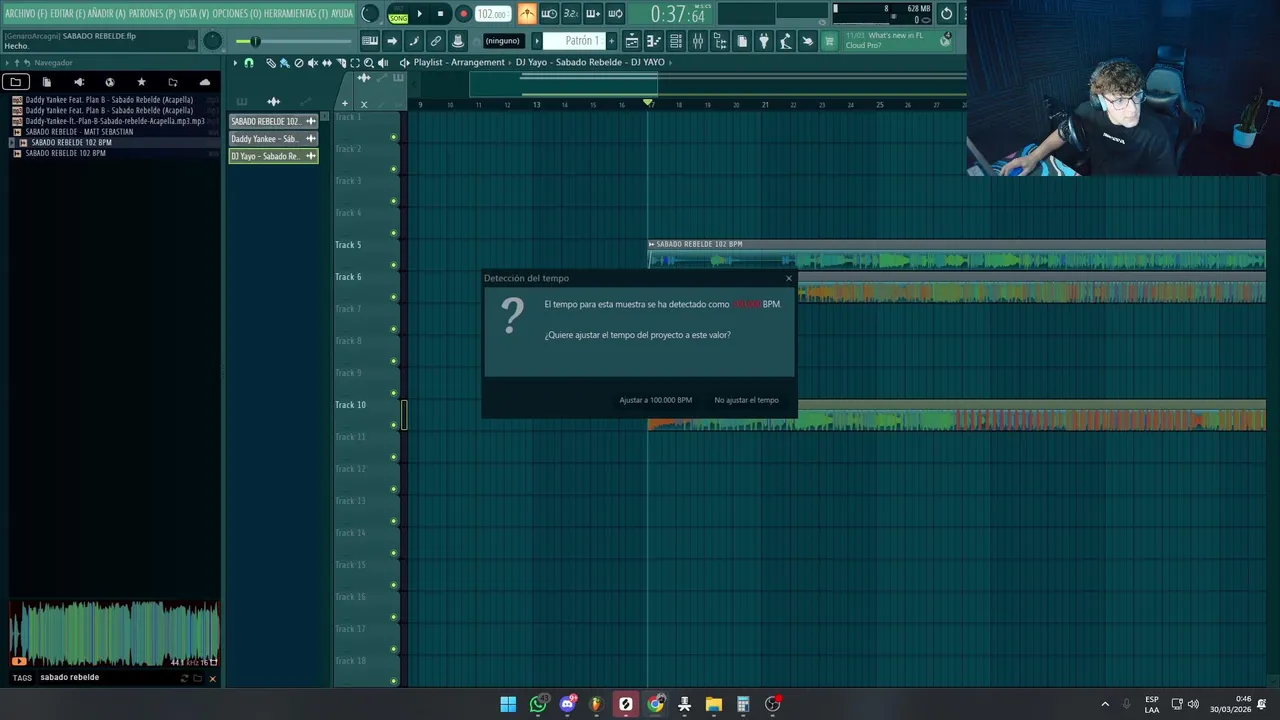Select the playlist Slice tool
The width and height of the screenshot is (1280, 720).
[x=340, y=63]
